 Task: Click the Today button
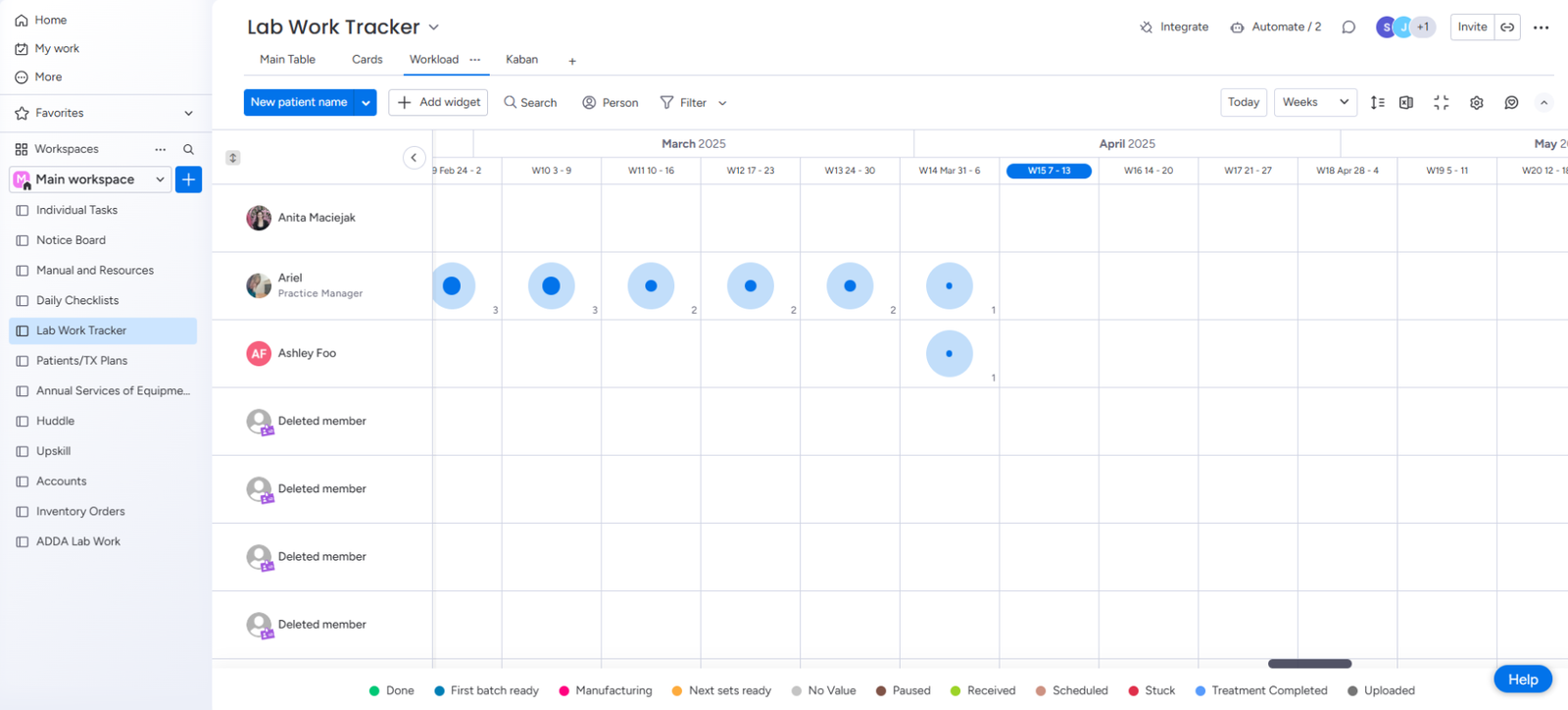click(1243, 102)
